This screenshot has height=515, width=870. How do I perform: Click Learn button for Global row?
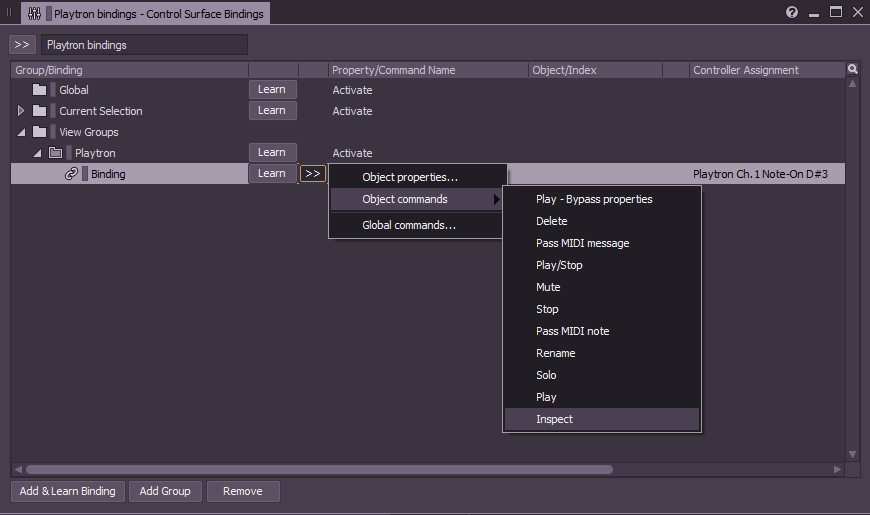tap(272, 89)
